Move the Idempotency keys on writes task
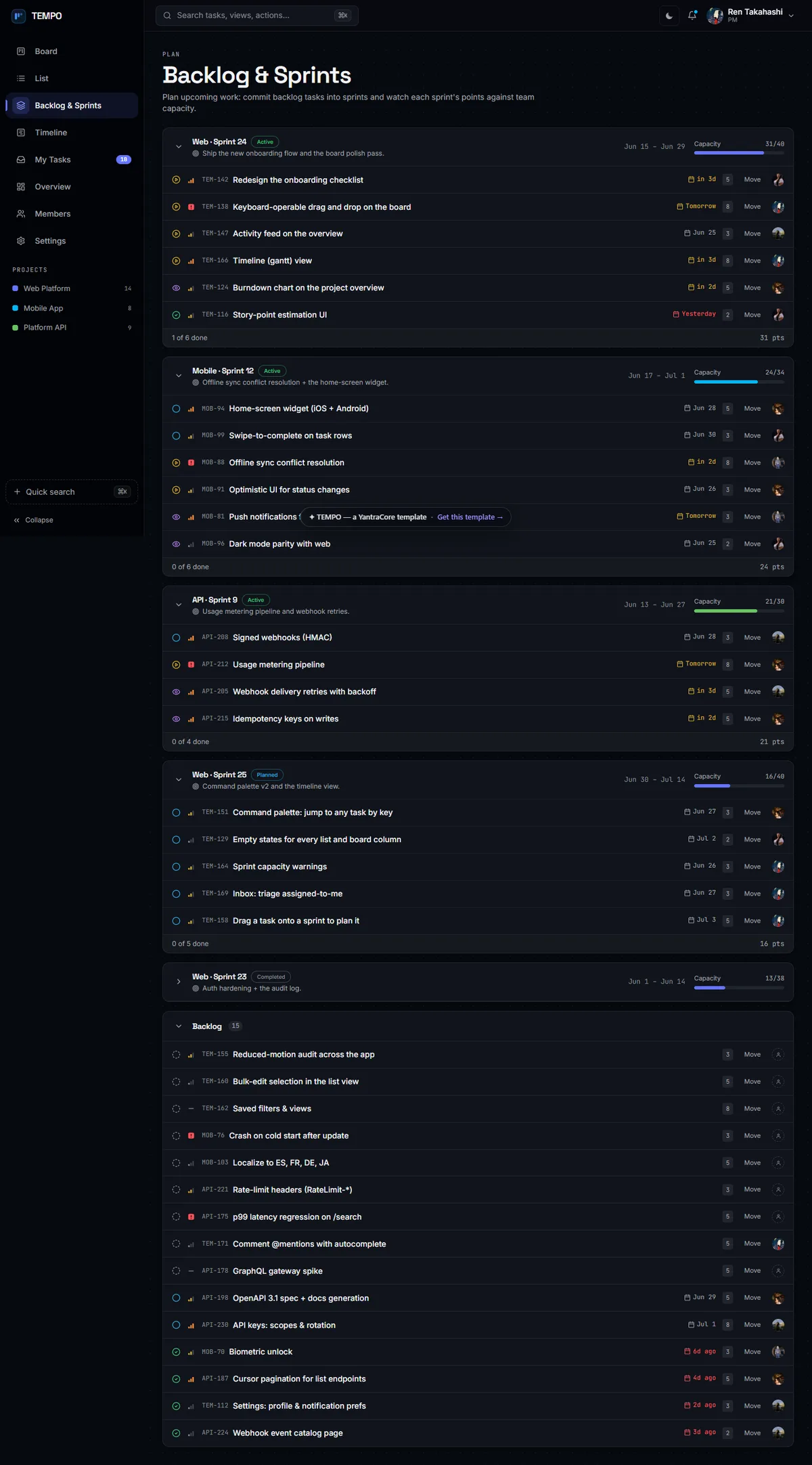Image resolution: width=812 pixels, height=1465 pixels. click(x=752, y=719)
